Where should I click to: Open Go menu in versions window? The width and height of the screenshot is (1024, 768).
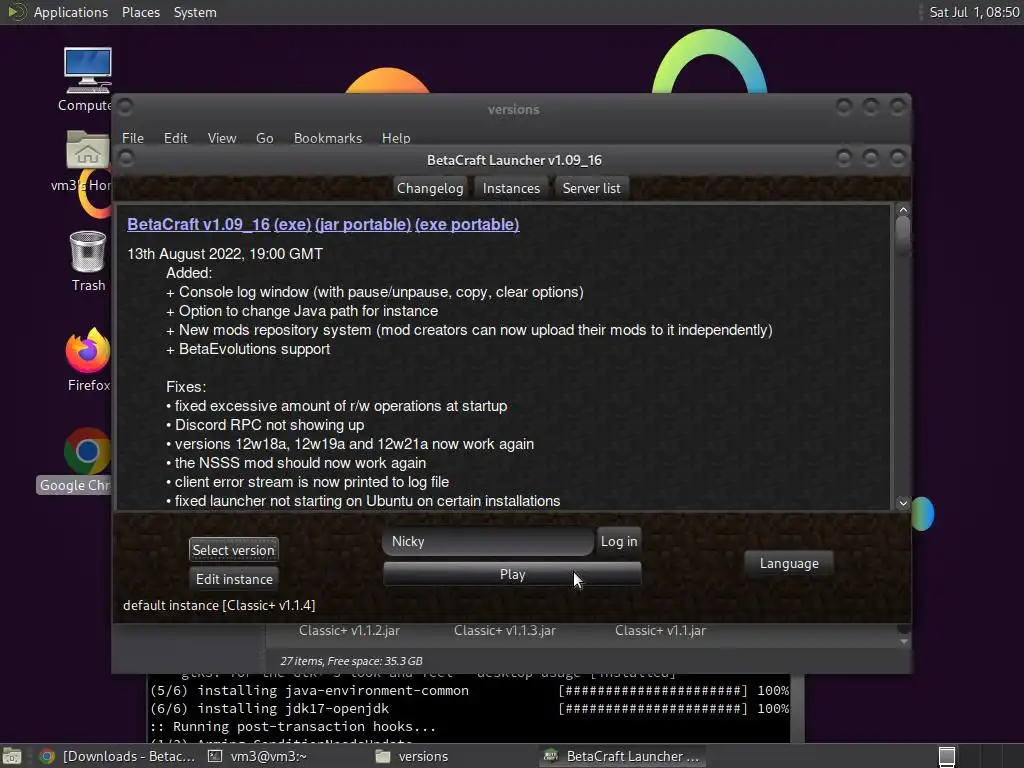[x=264, y=138]
